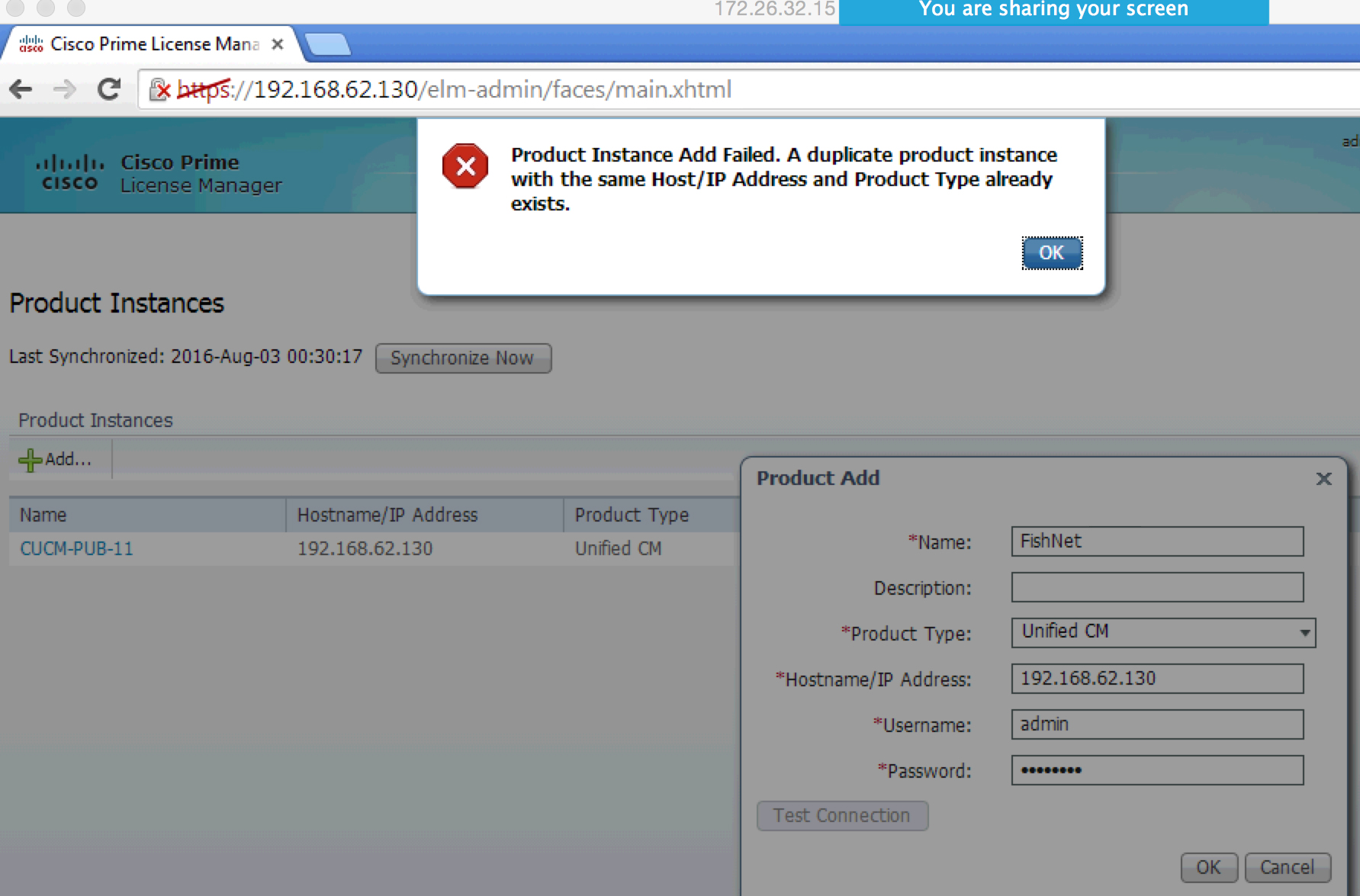This screenshot has height=896, width=1360.
Task: Click Cancel in the Product Add dialog
Action: [x=1288, y=868]
